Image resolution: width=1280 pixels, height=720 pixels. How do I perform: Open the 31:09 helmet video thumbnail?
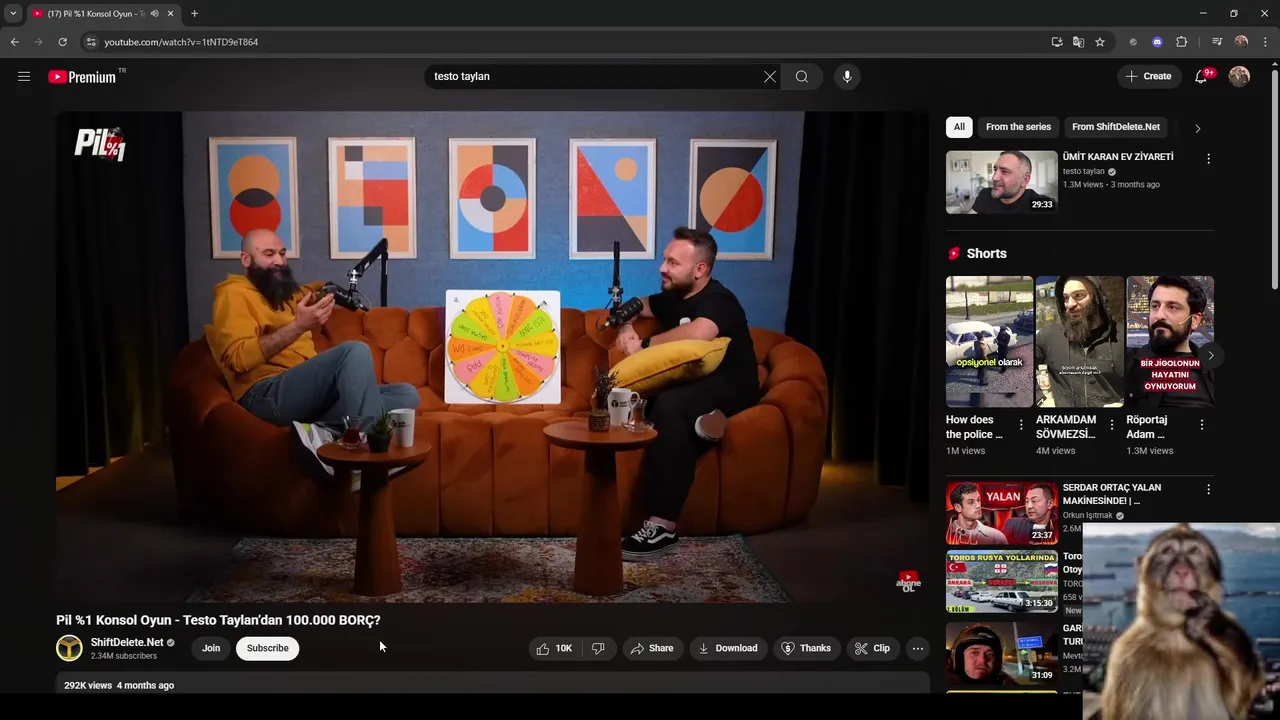tap(1002, 652)
